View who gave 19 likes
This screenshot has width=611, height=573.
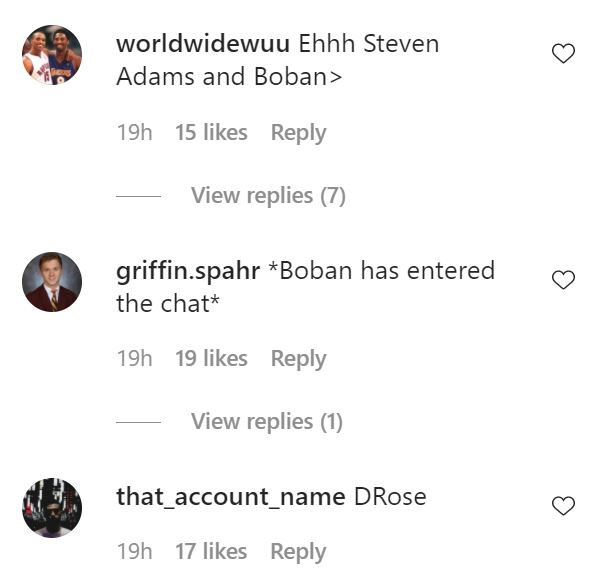pos(211,359)
